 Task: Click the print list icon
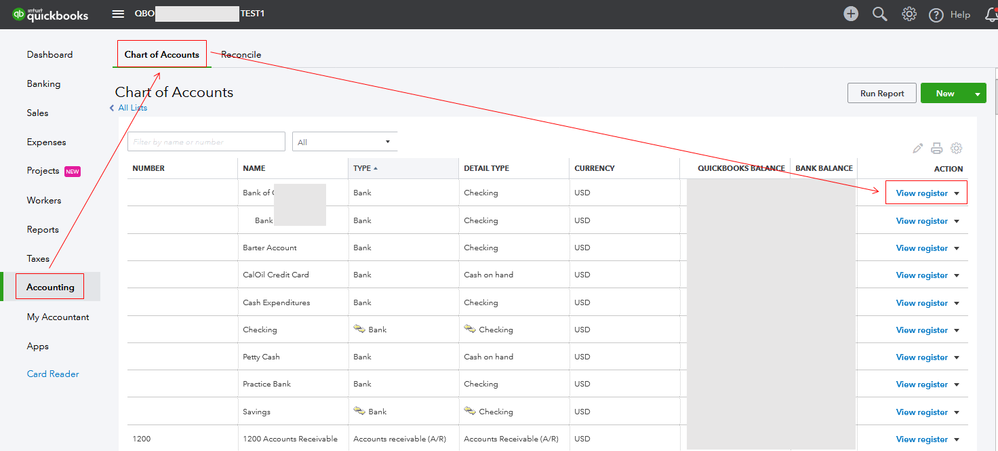[936, 148]
